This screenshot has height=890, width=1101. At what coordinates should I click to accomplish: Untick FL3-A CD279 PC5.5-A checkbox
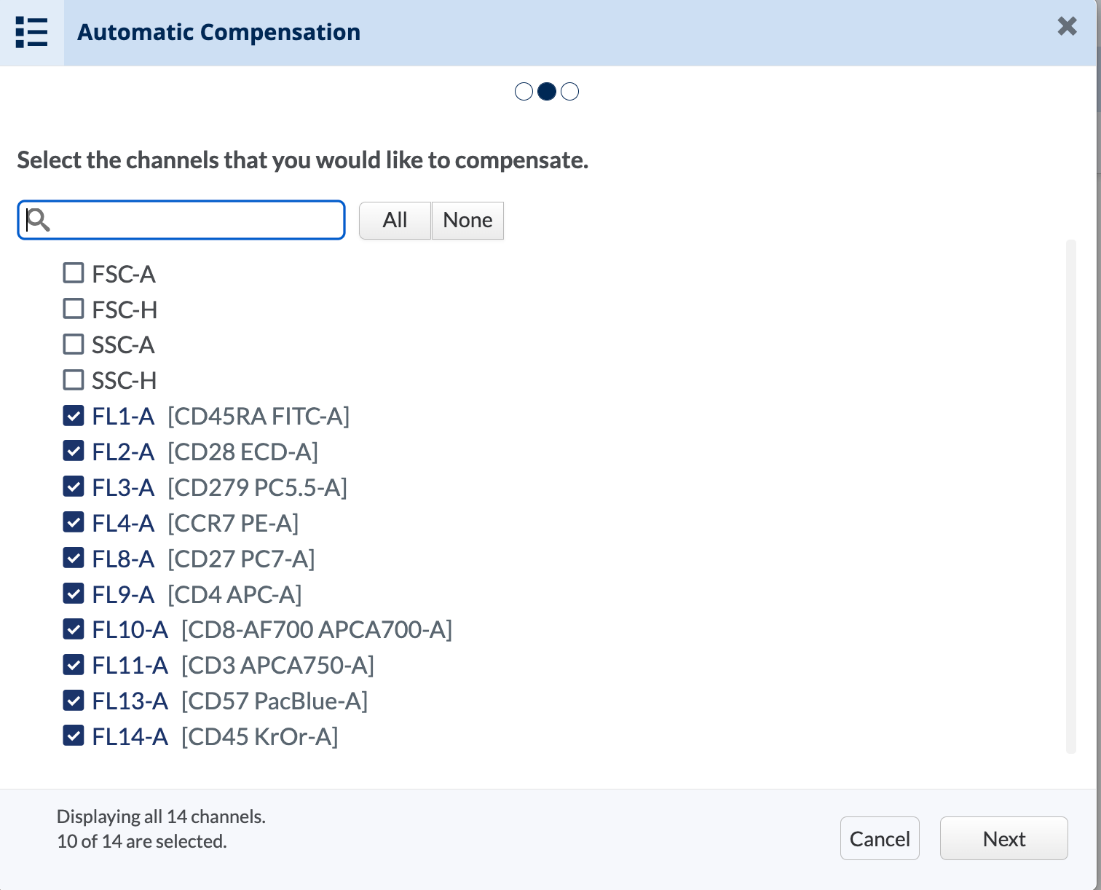(x=74, y=487)
